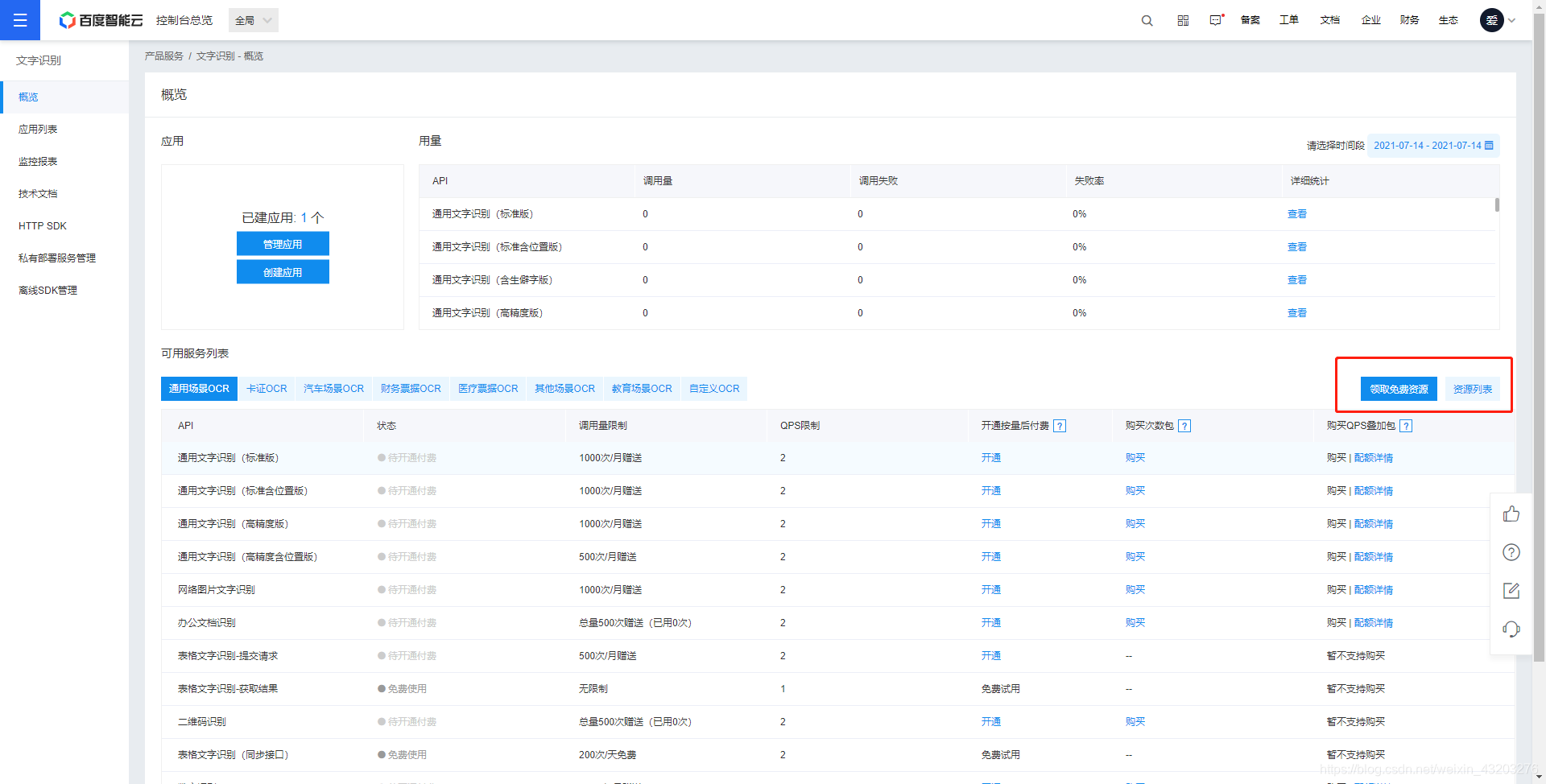The height and width of the screenshot is (784, 1546).
Task: Open 企业 in the top navigation
Action: (x=1371, y=20)
